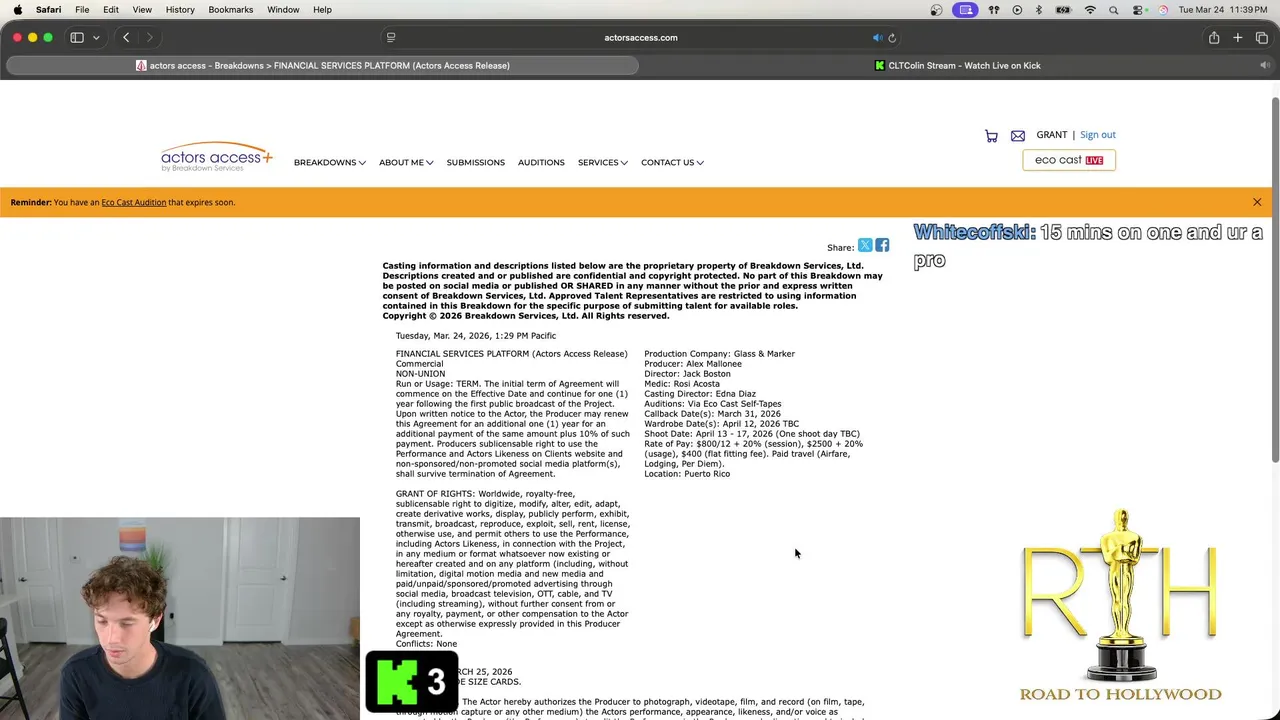
Task: Open the History menu
Action: [180, 10]
